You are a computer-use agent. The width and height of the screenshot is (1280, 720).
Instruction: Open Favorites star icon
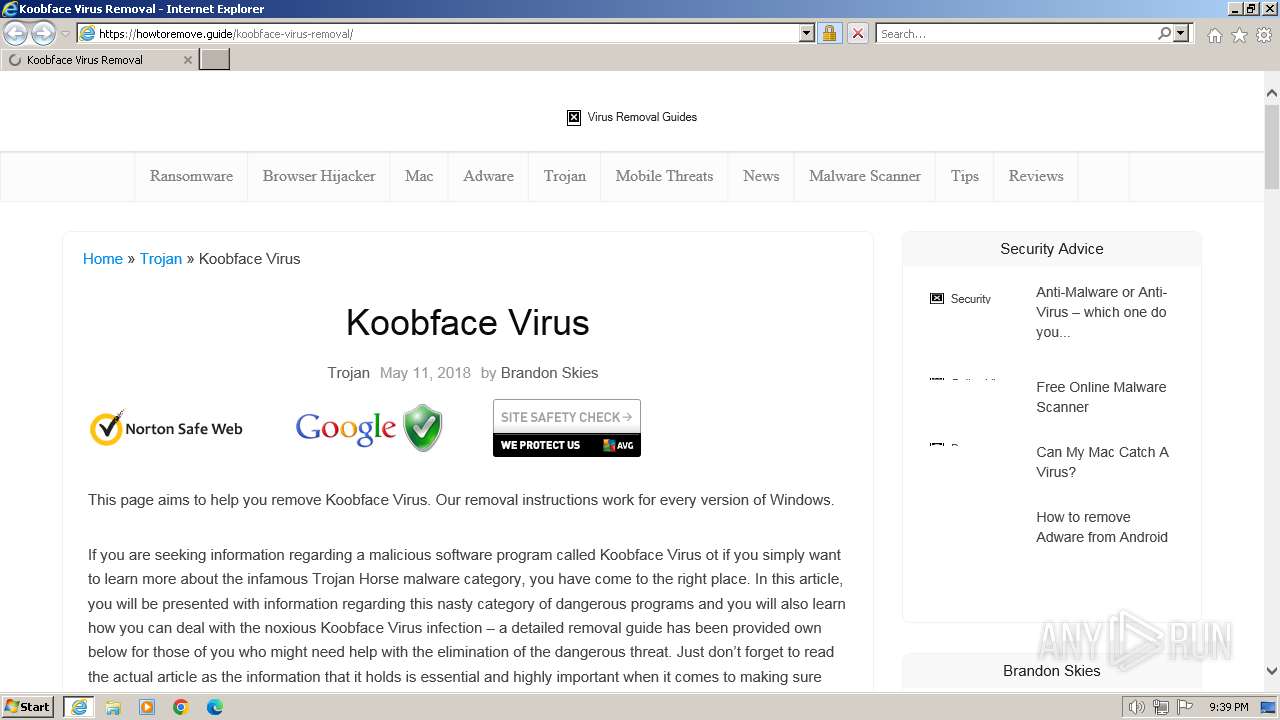click(1239, 35)
